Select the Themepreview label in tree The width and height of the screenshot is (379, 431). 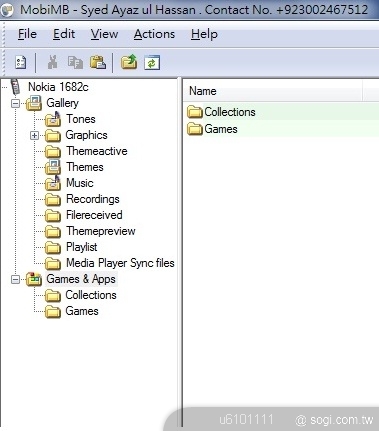point(101,231)
